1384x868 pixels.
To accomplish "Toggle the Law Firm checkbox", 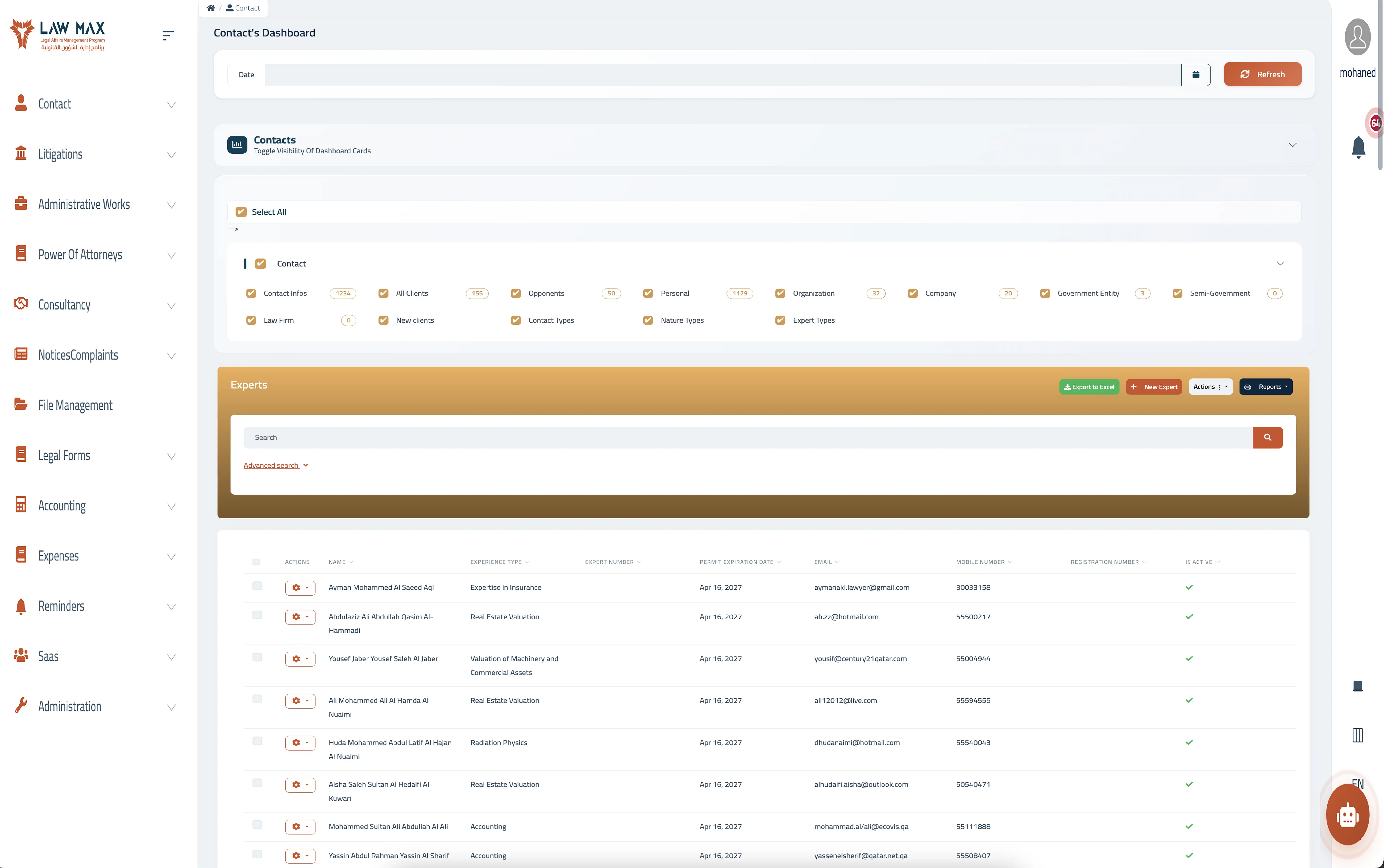I will tap(251, 320).
